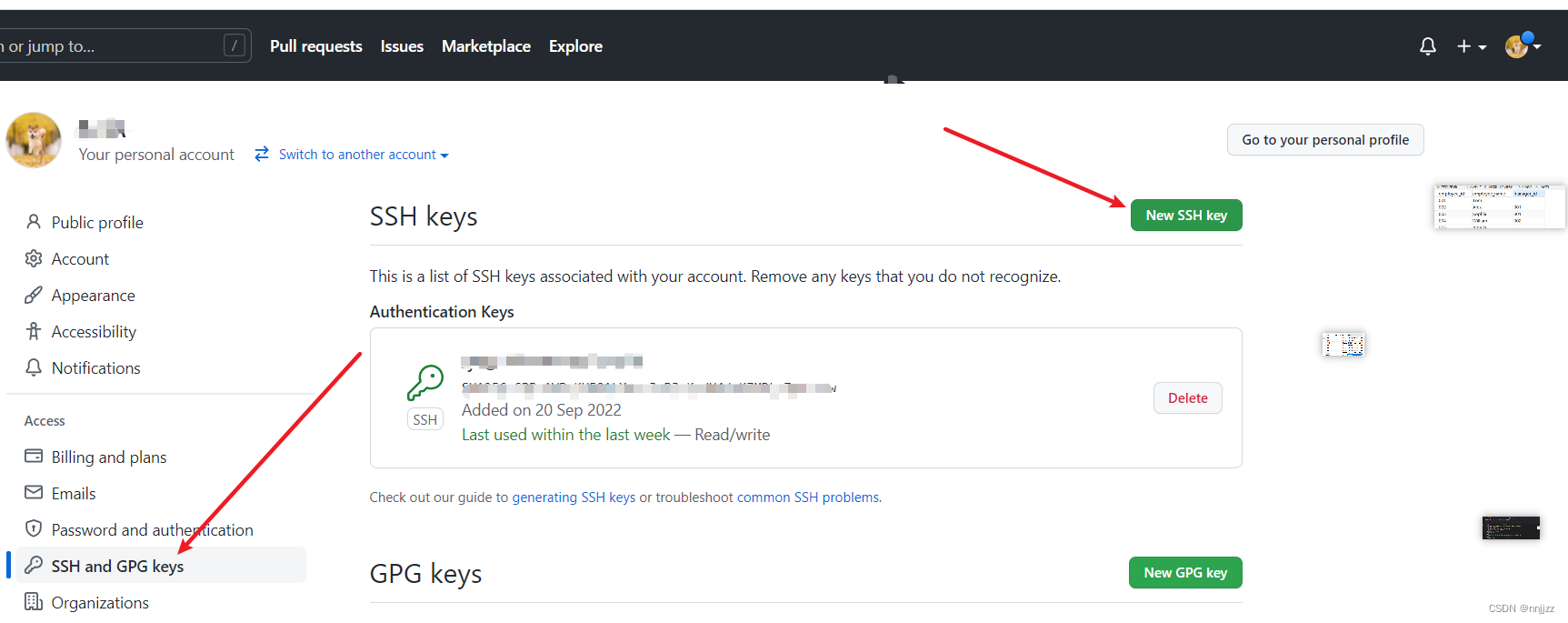Image resolution: width=1568 pixels, height=623 pixels.
Task: Open the notifications bell icon
Action: coord(1428,46)
